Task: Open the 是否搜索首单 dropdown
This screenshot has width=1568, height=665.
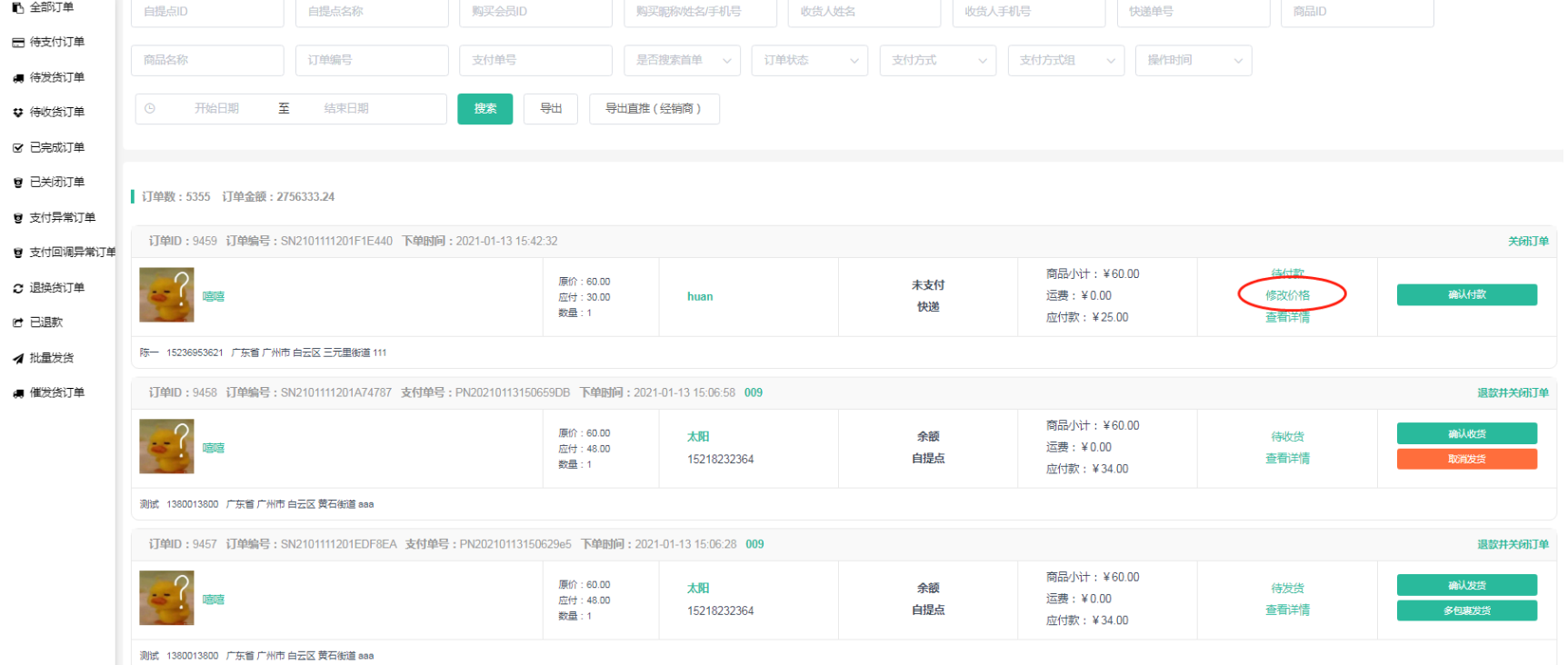Action: (682, 60)
